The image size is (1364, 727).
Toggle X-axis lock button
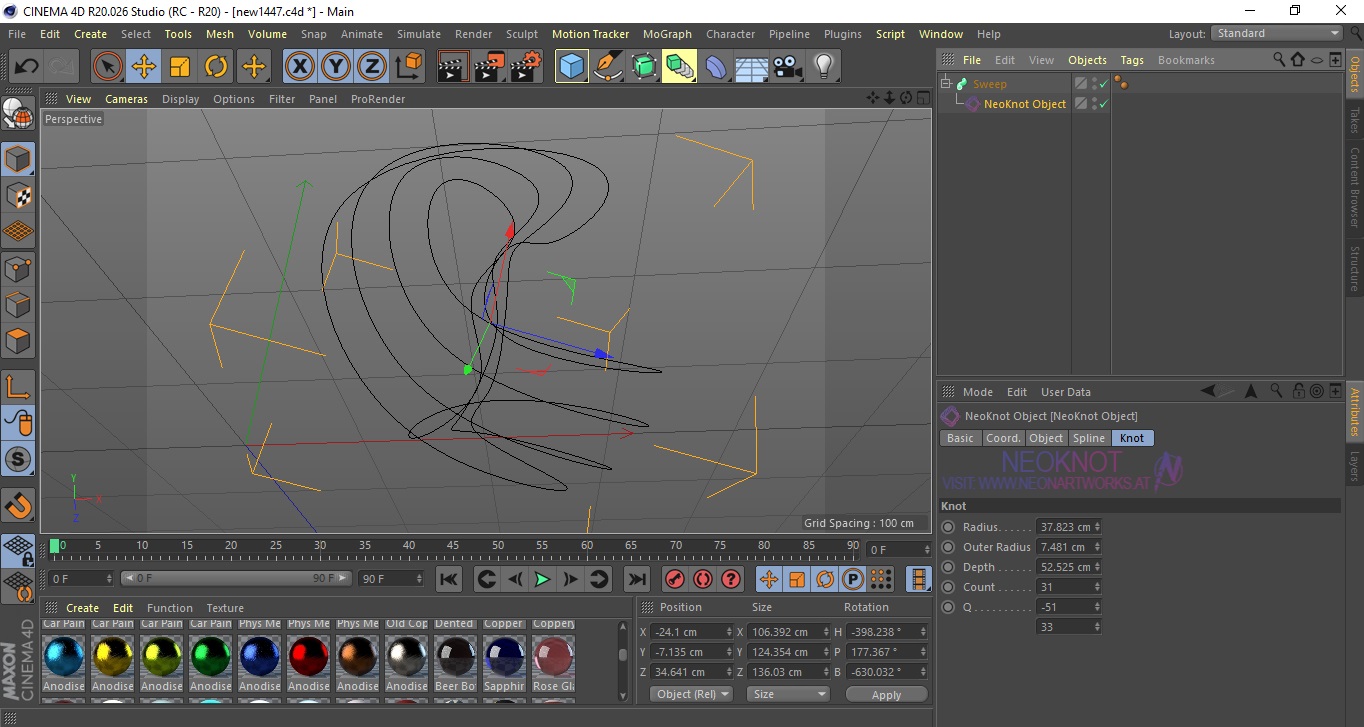click(x=298, y=67)
